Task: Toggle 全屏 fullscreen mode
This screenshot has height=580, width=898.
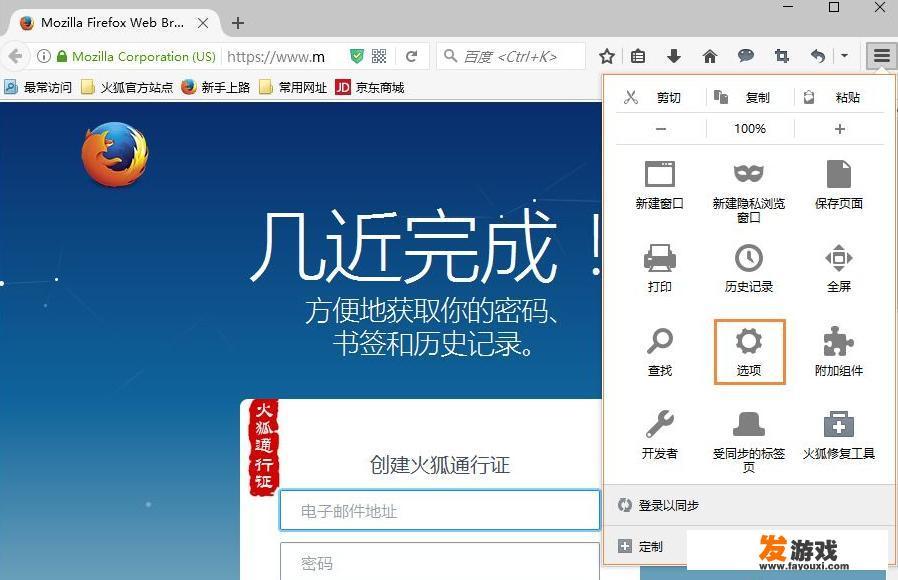Action: pos(838,268)
